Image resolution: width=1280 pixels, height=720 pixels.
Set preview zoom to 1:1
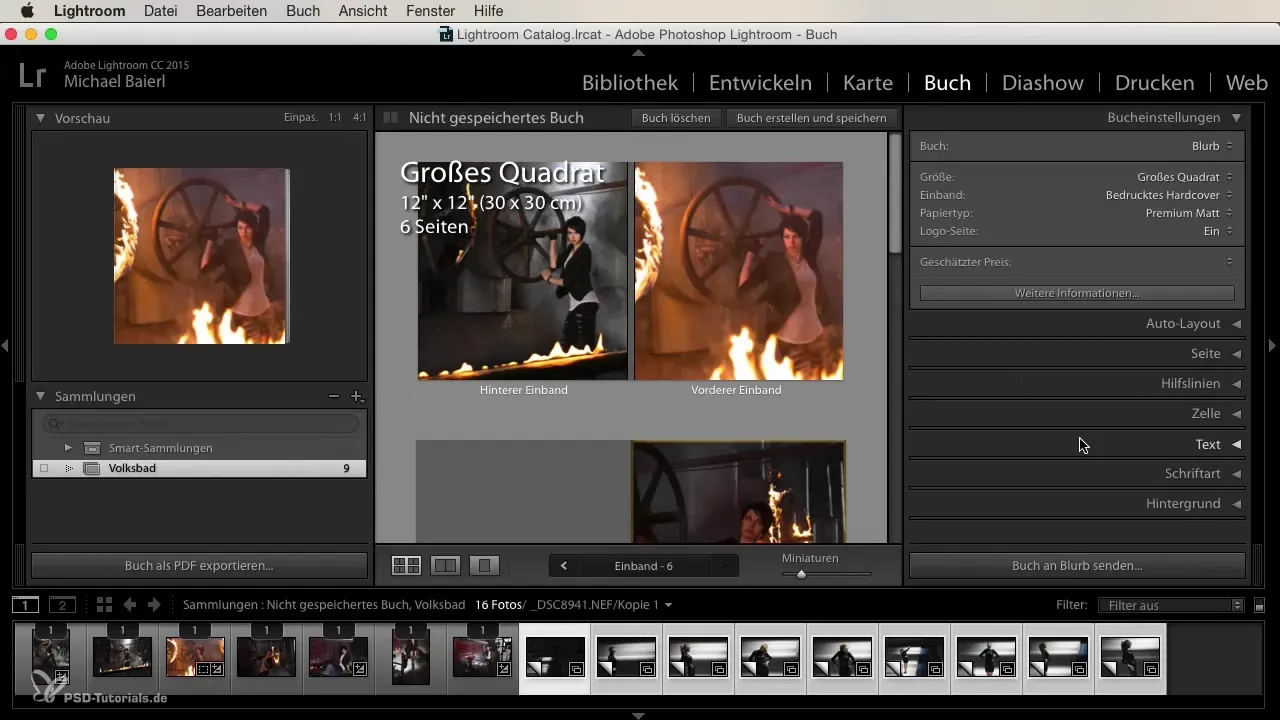pyautogui.click(x=335, y=117)
